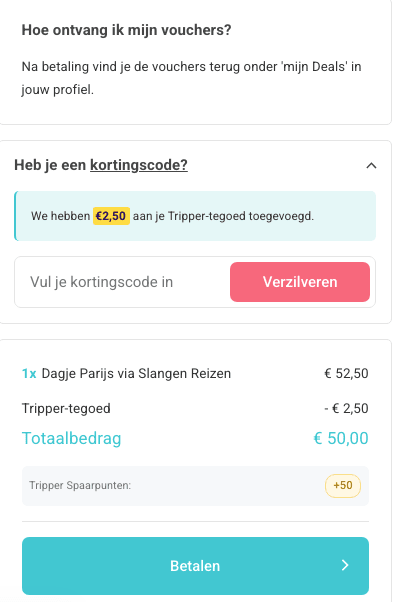
Task: Select the Dagje Parijs via Slangen Reizen item
Action: pyautogui.click(x=136, y=374)
